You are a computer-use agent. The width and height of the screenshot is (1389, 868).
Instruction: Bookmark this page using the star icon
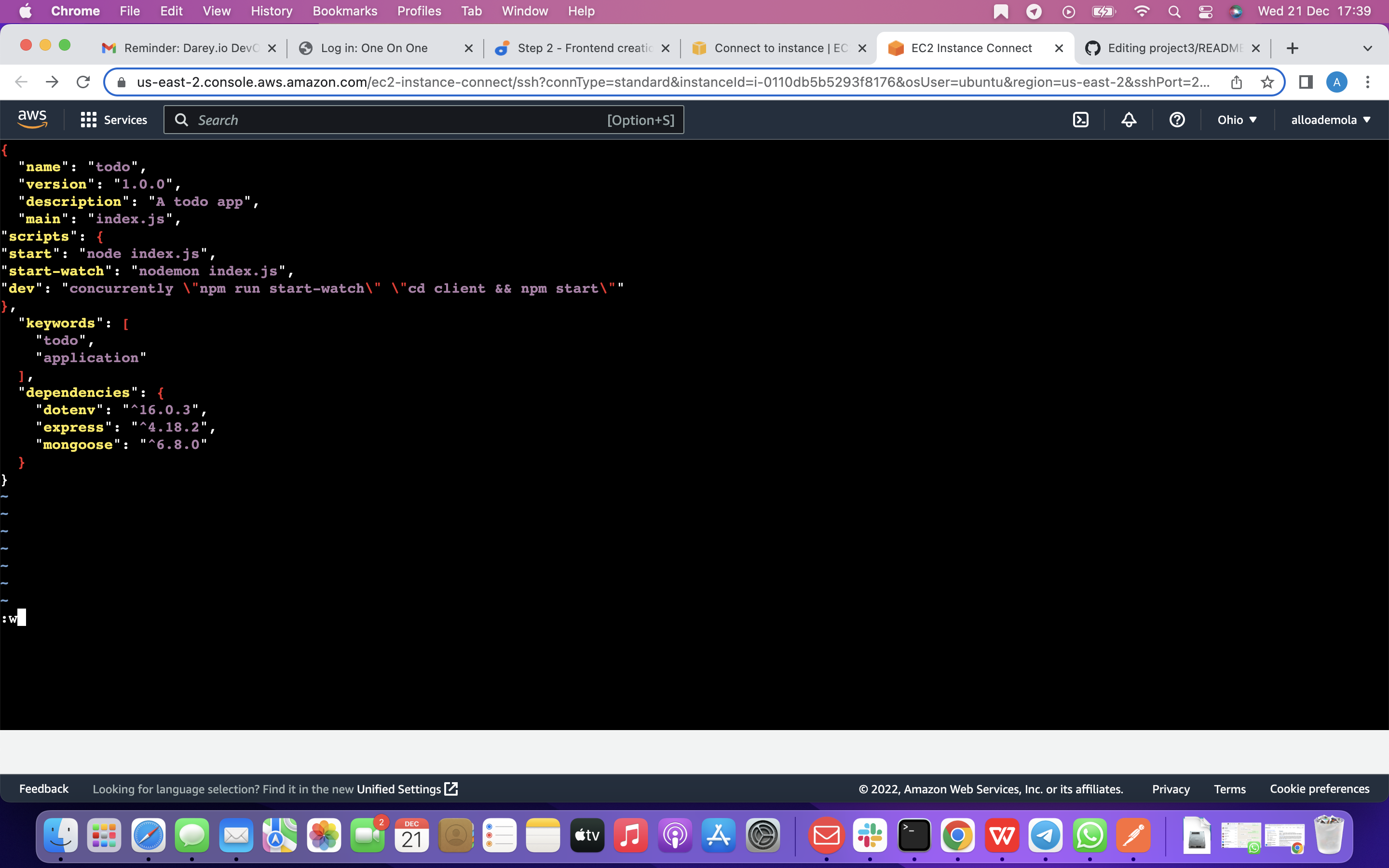pos(1268,82)
